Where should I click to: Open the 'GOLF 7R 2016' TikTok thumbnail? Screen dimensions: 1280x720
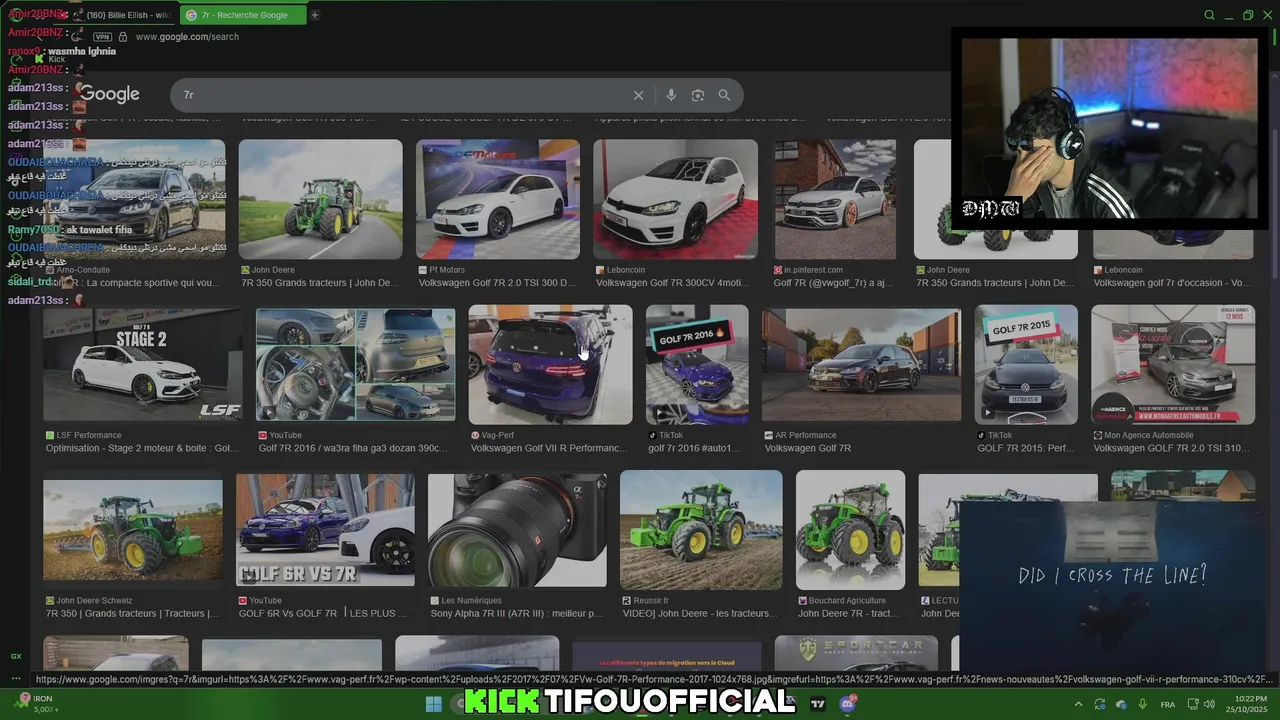pyautogui.click(x=697, y=365)
